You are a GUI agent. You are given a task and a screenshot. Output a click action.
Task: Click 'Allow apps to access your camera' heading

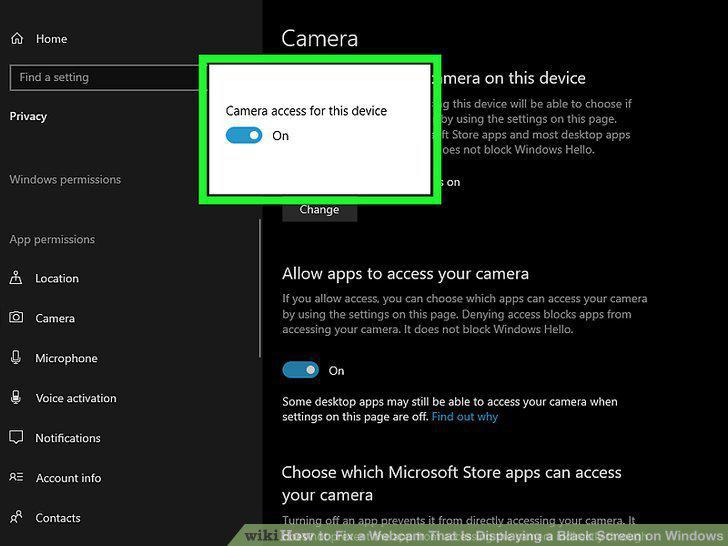(405, 274)
